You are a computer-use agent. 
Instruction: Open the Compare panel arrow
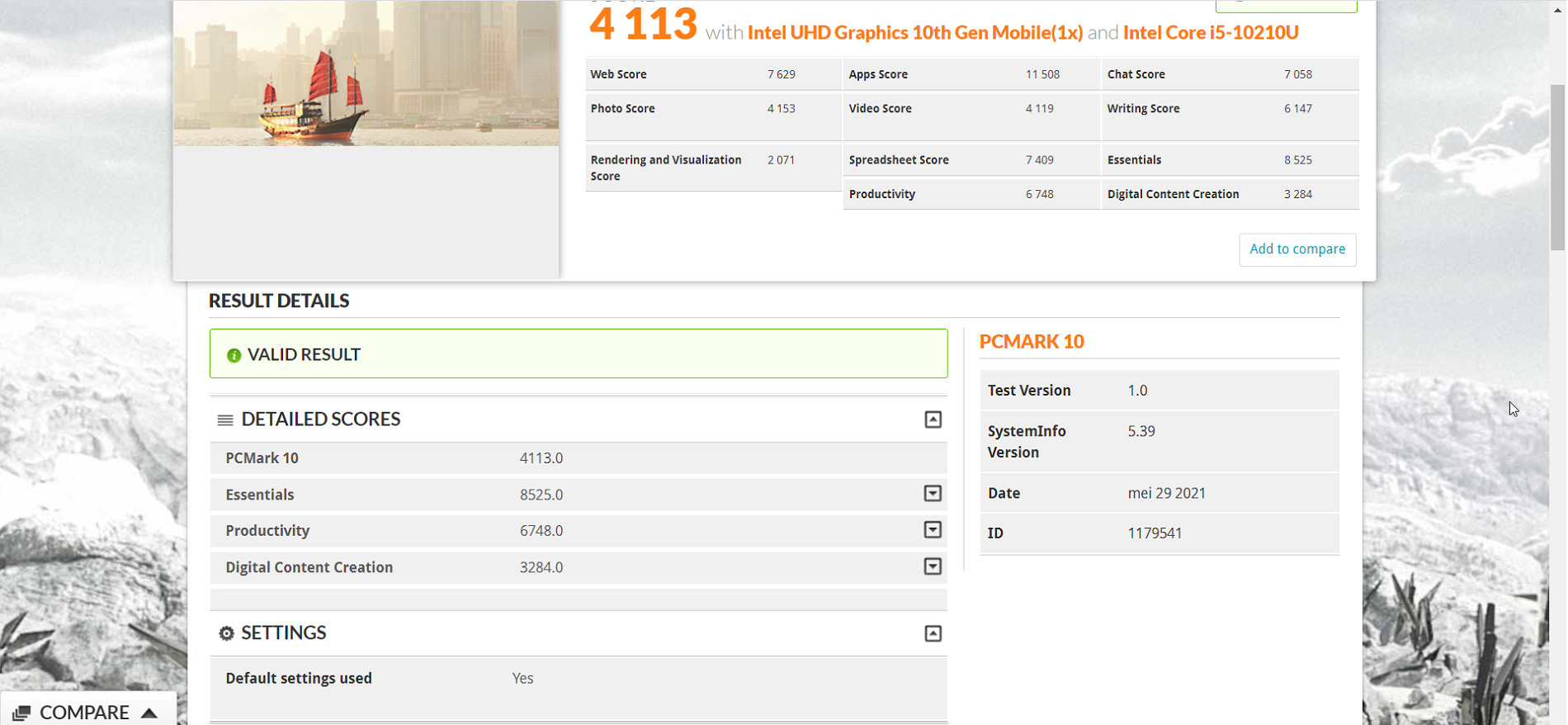149,713
